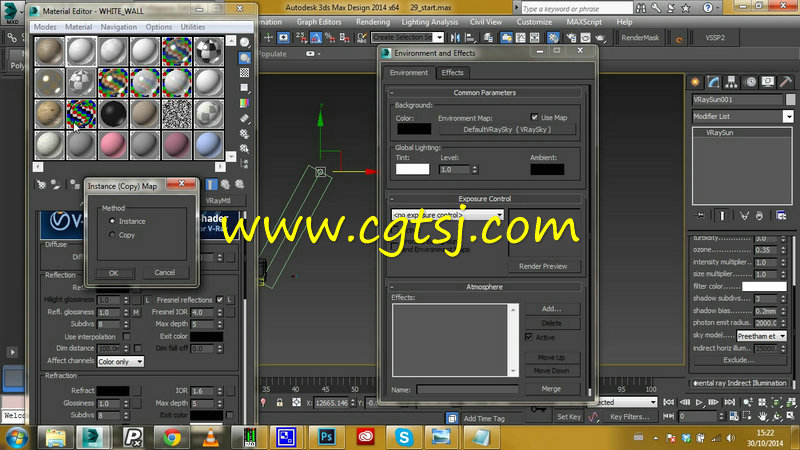This screenshot has width=800, height=450.
Task: Click the Render teapot icon
Action: click(x=600, y=37)
